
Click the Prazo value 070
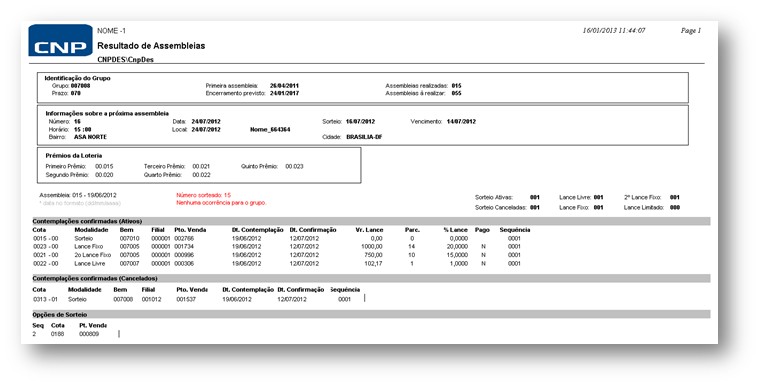click(76, 93)
